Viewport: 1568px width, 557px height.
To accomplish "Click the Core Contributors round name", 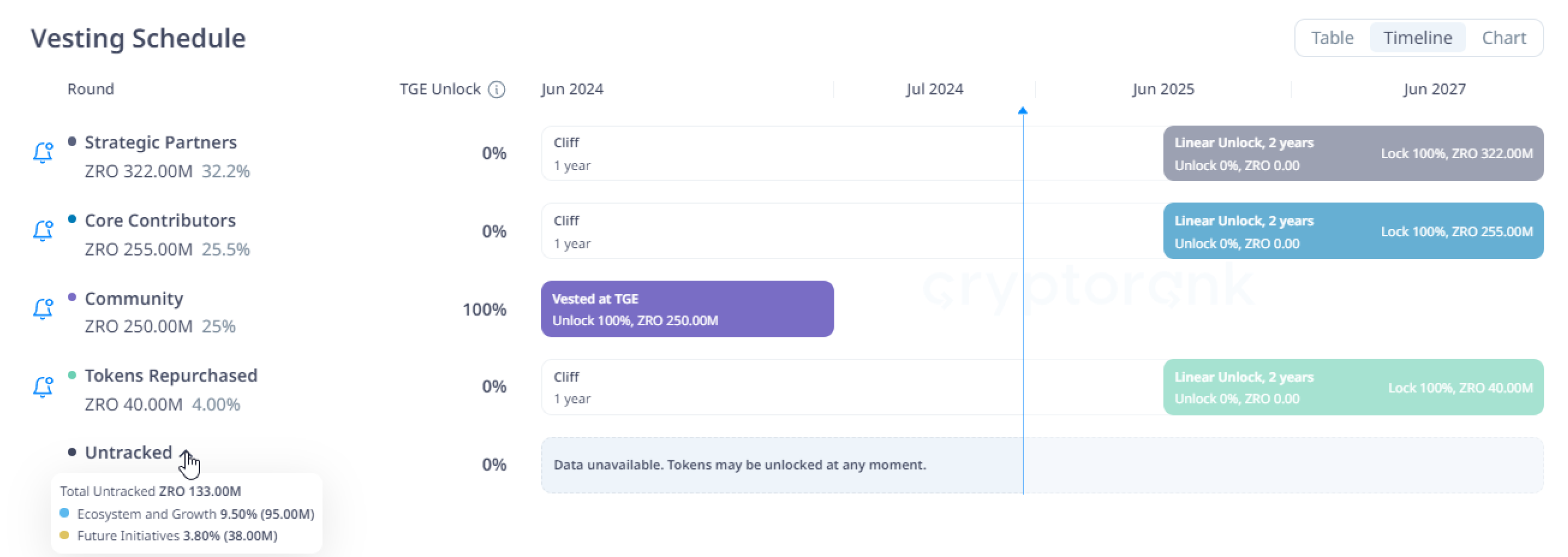I will tap(160, 220).
